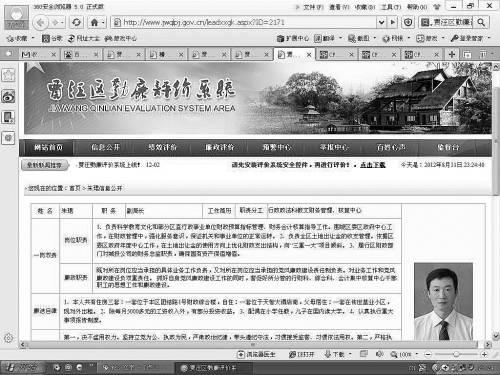The height and width of the screenshot is (375, 500).
Task: Toggle the sound speaker icon in status bar
Action: tap(379, 354)
